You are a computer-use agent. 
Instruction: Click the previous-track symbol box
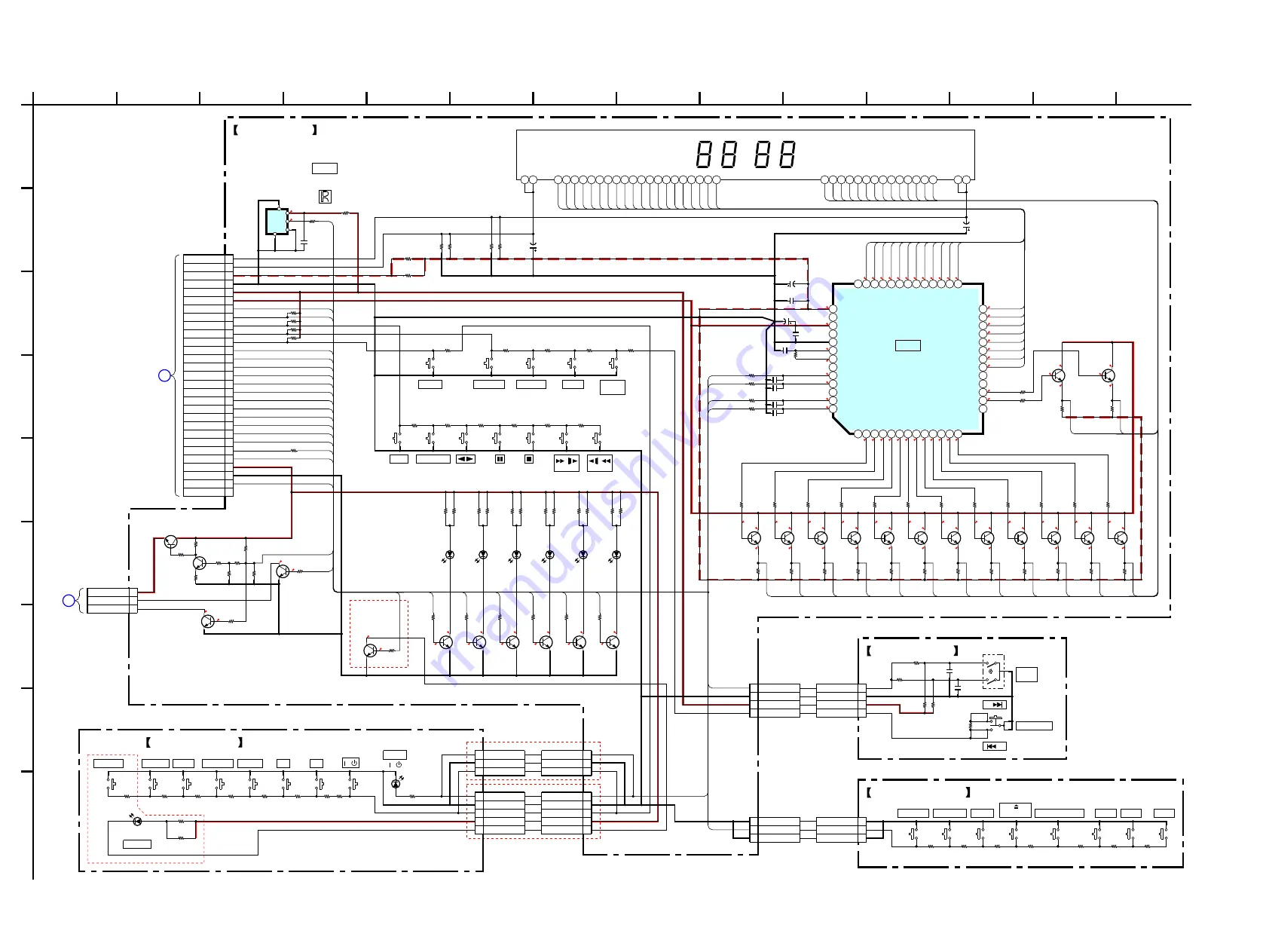tap(995, 746)
